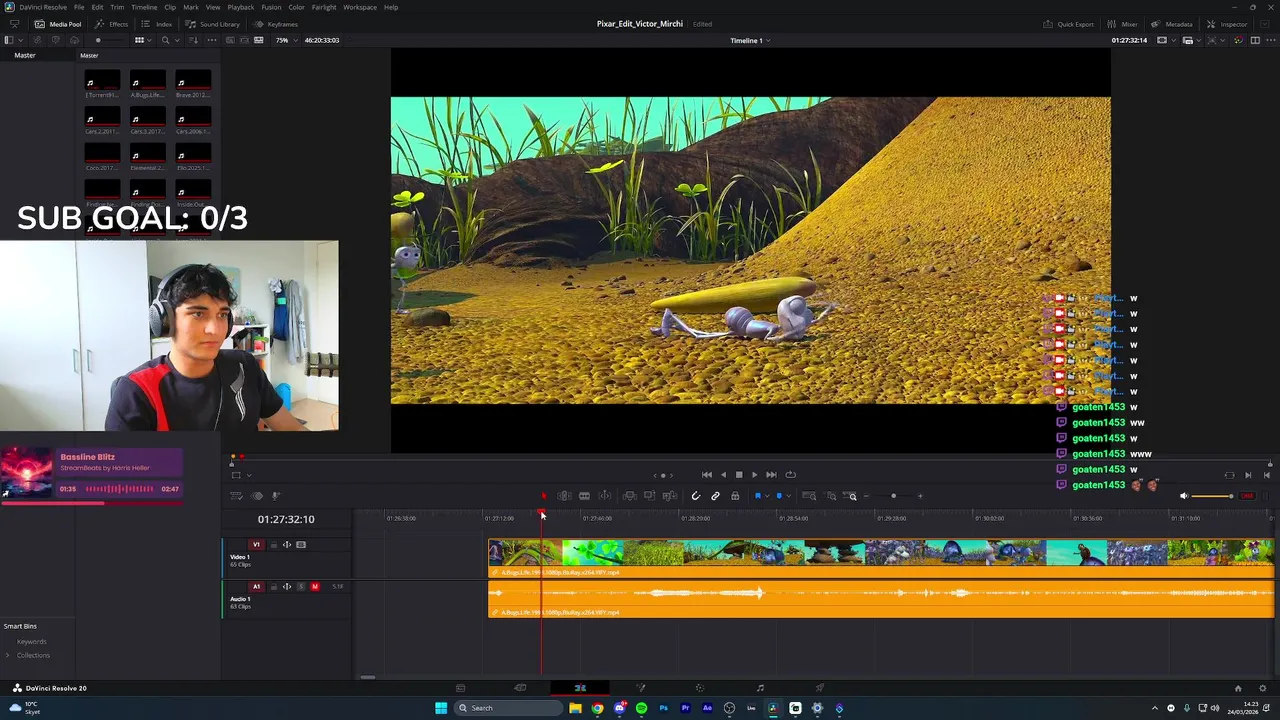Adjust the timeline zoom slider
The image size is (1280, 720).
point(893,496)
